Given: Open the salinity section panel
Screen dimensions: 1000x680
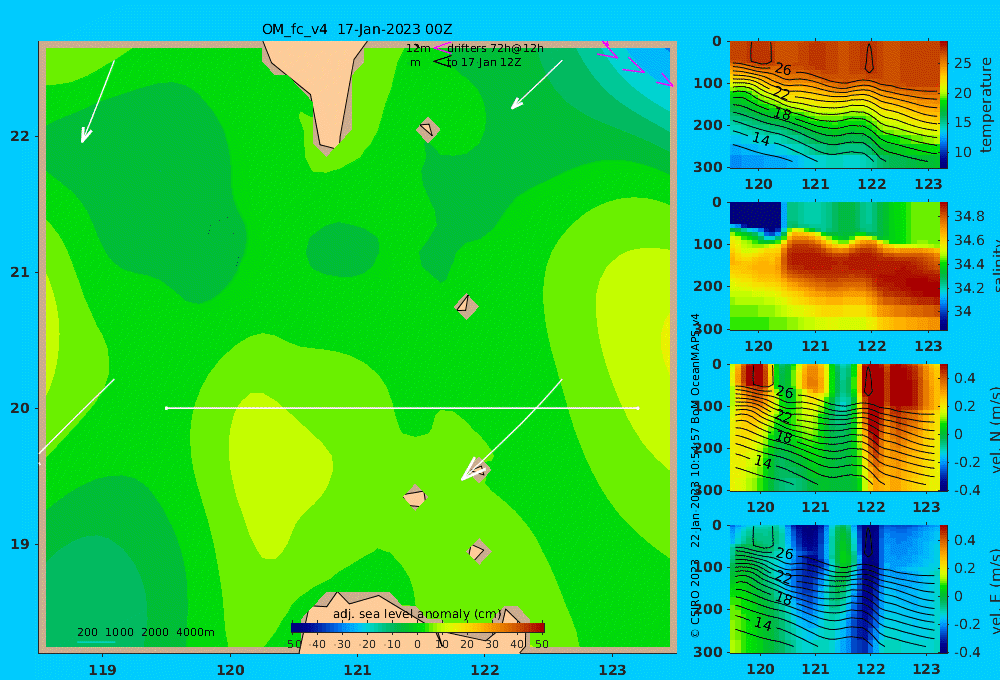Looking at the screenshot, I should pyautogui.click(x=834, y=266).
